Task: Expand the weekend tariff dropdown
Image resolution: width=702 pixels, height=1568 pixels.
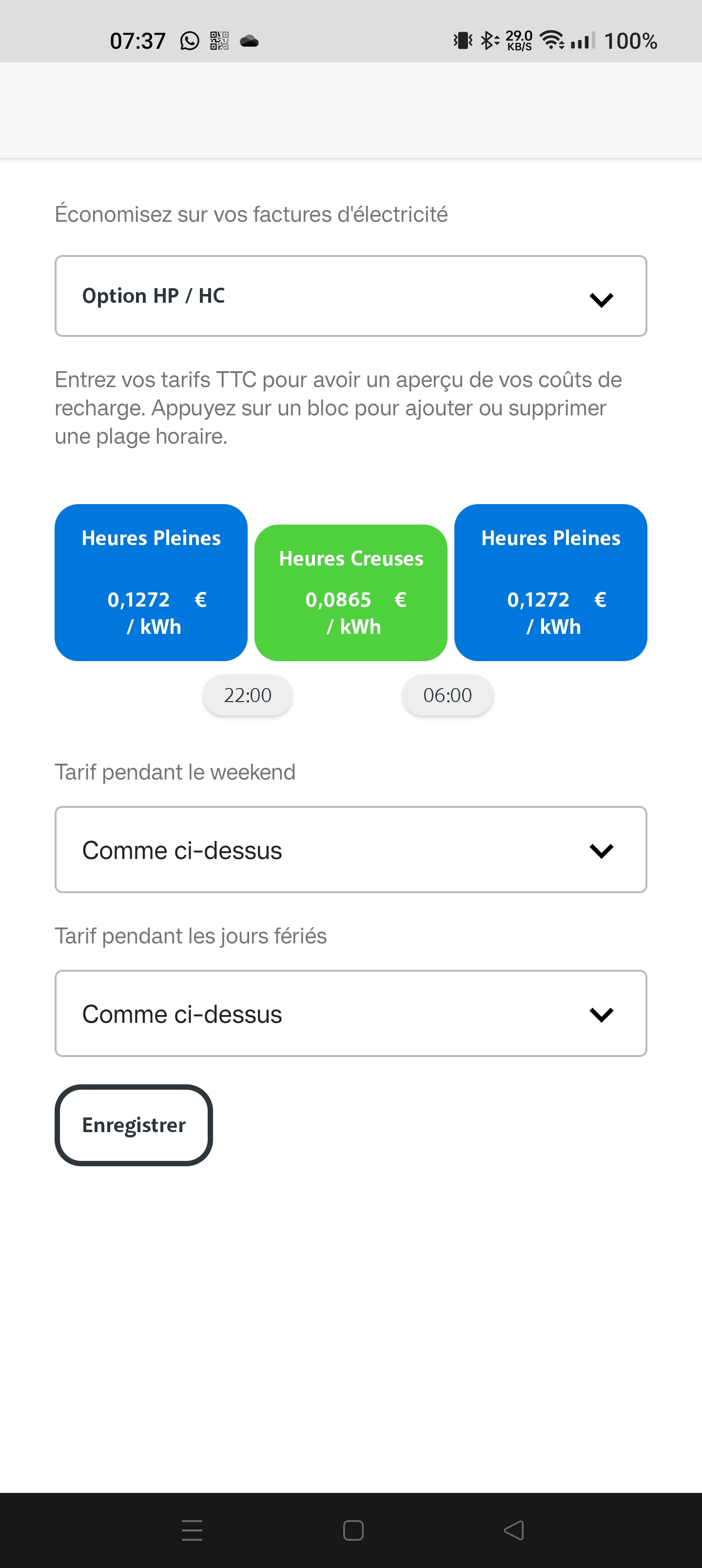Action: click(351, 850)
